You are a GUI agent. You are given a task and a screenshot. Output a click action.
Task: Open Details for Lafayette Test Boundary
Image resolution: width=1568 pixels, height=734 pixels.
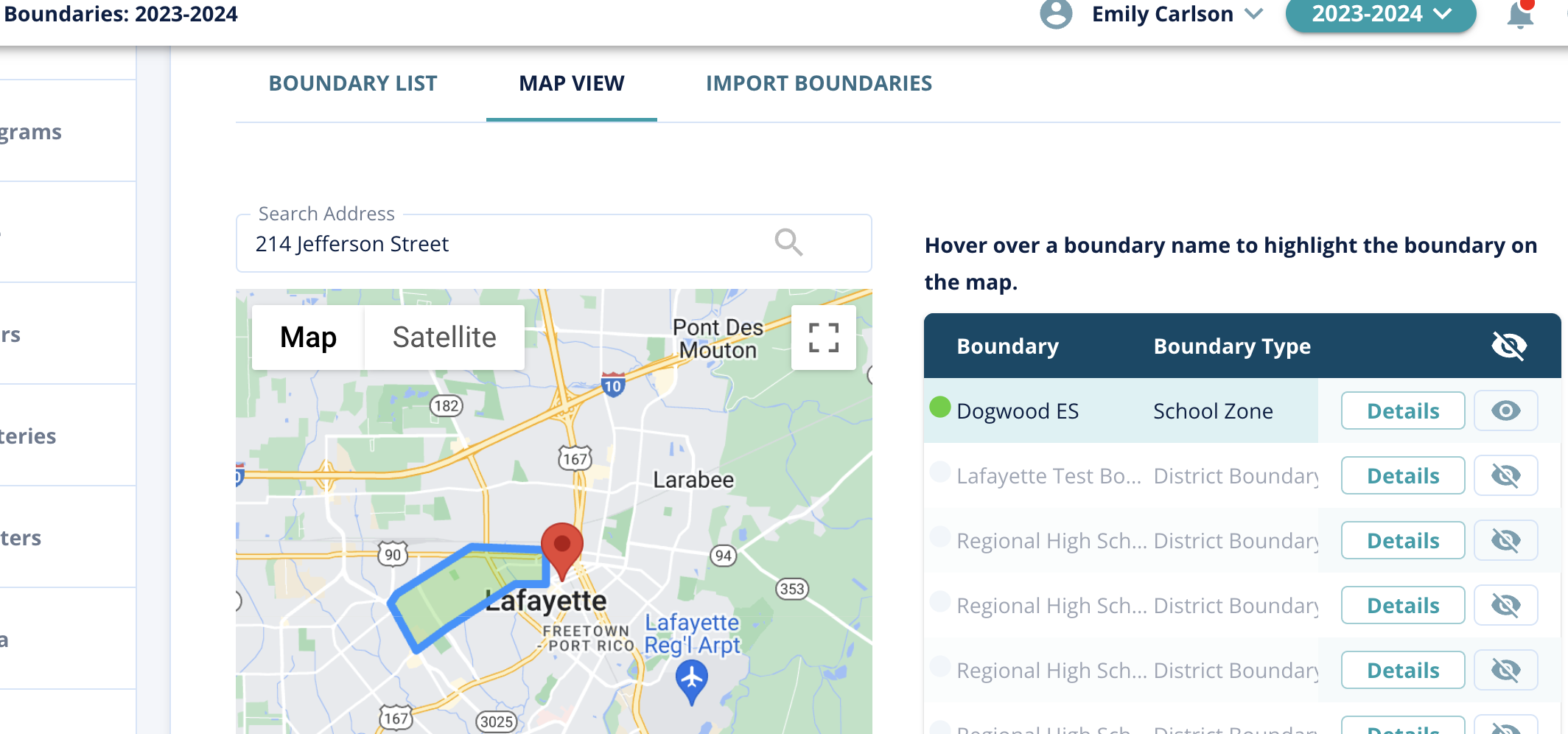(1402, 475)
